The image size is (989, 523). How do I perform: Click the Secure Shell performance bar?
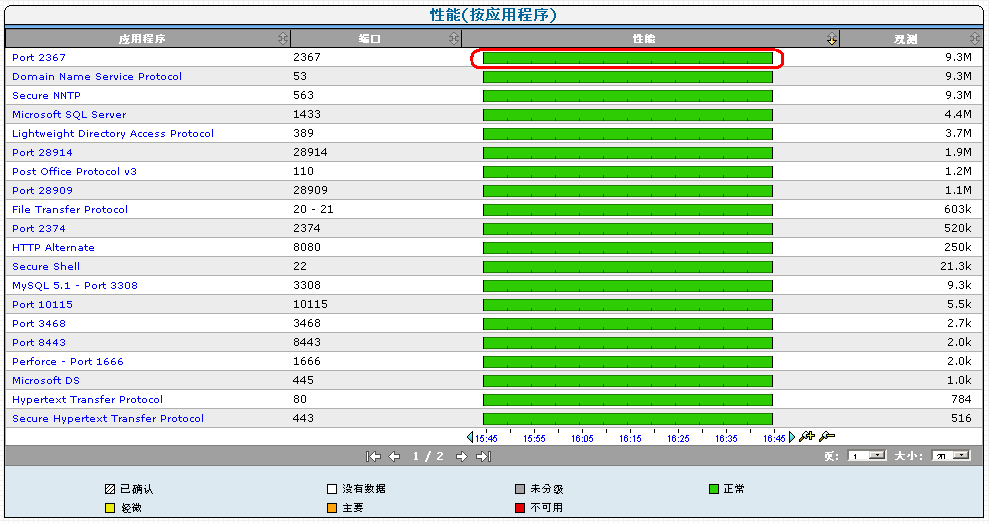(628, 267)
